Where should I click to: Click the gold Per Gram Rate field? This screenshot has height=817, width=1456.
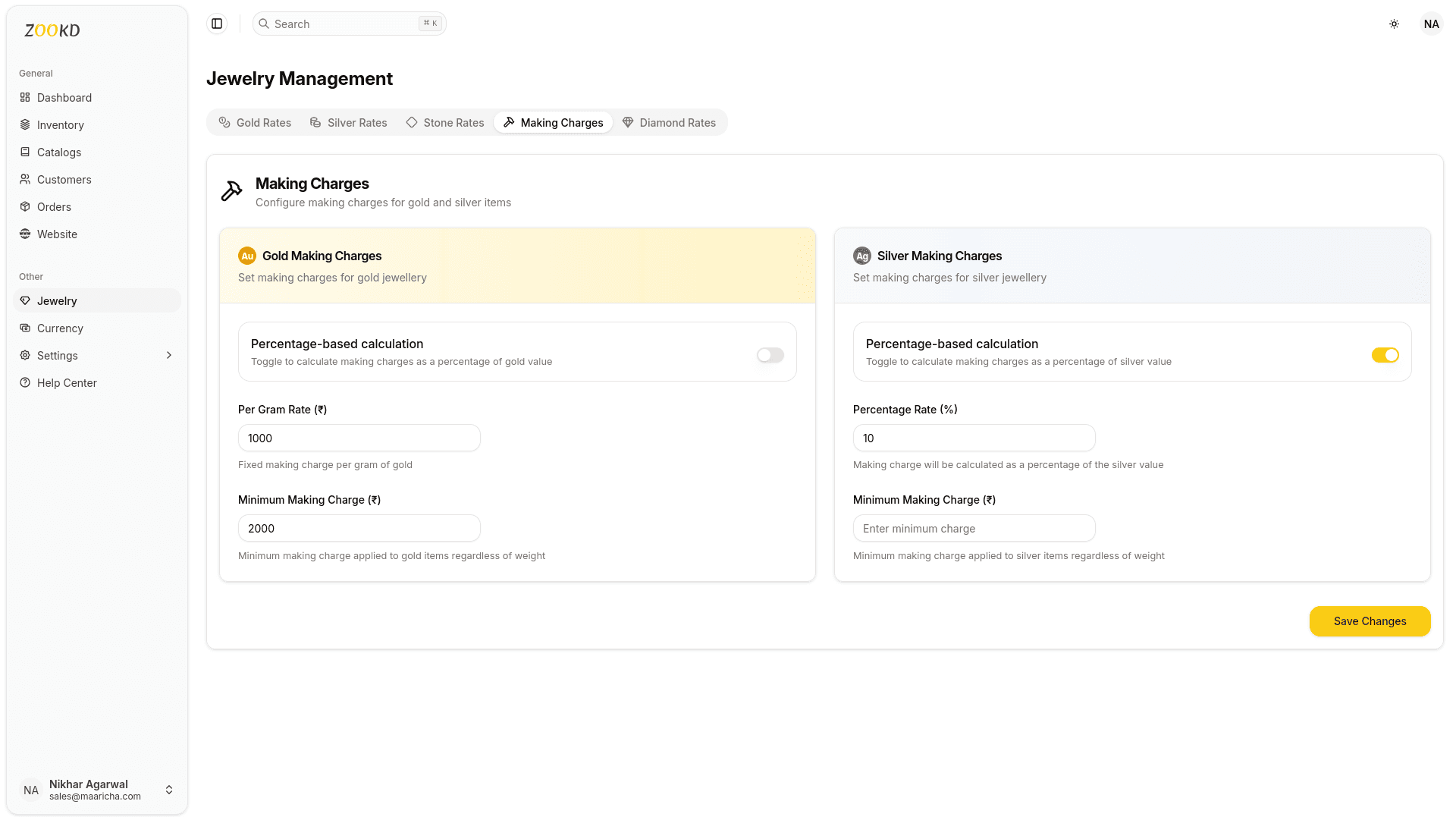coord(359,438)
